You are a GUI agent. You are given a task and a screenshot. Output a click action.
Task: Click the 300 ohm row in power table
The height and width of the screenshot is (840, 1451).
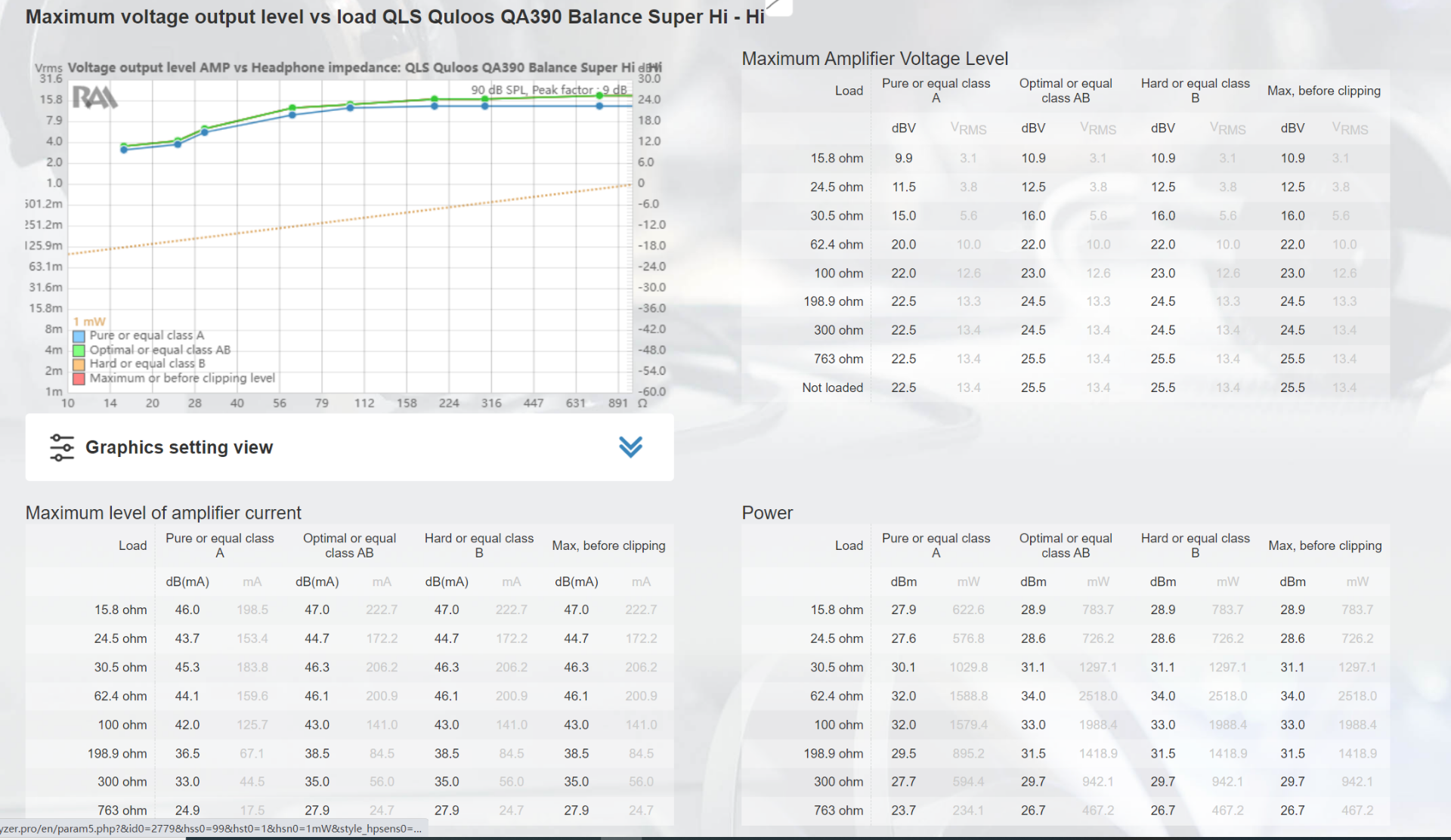[1066, 782]
